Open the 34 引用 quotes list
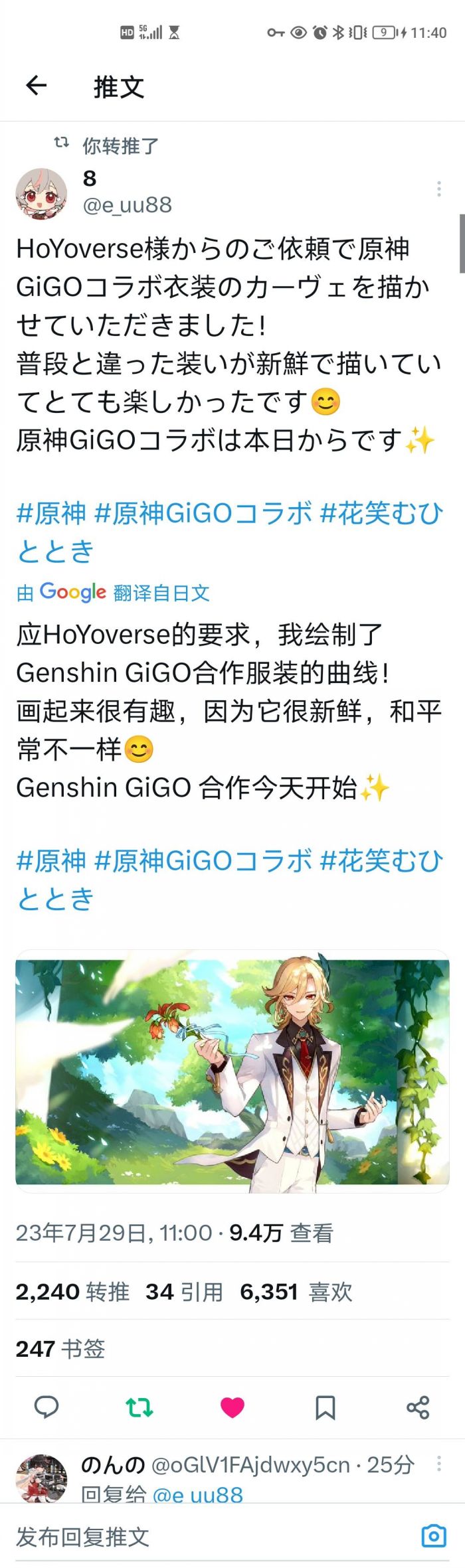This screenshot has height=1568, width=465. (x=185, y=1291)
